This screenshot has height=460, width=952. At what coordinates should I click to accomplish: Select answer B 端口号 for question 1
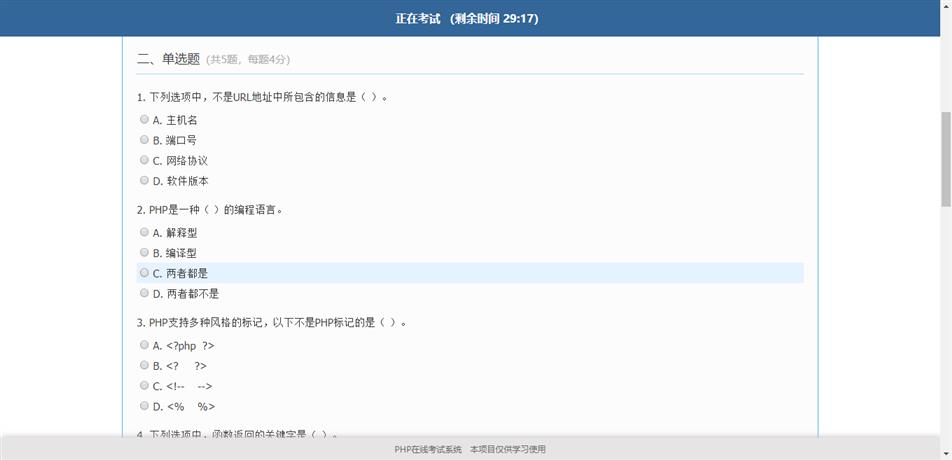coord(144,140)
